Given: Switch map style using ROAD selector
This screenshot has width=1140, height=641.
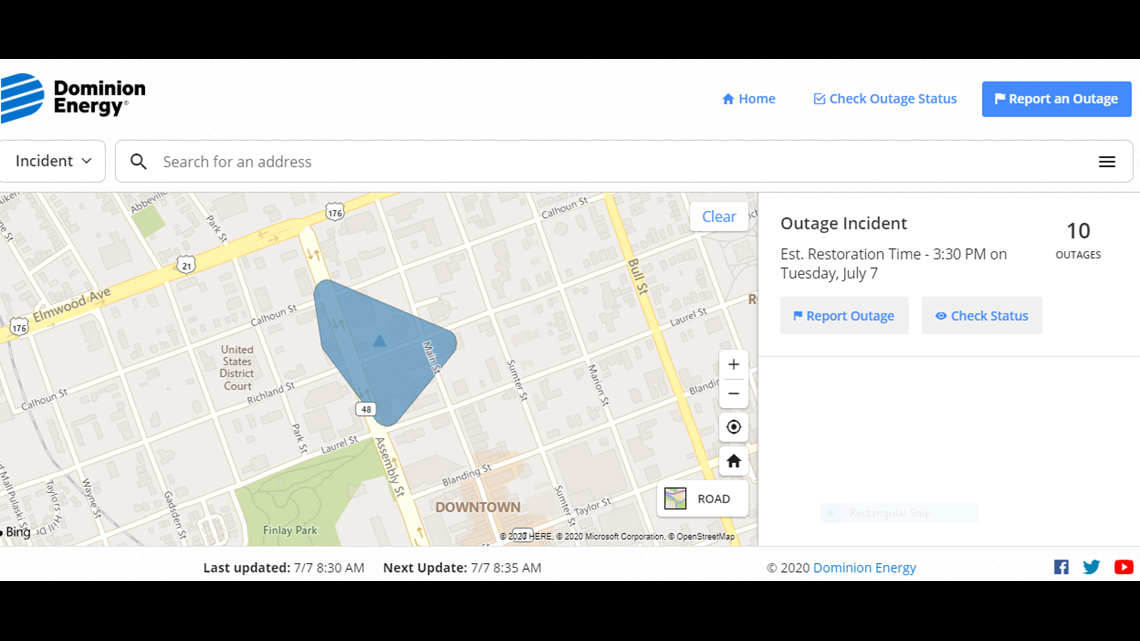Looking at the screenshot, I should pyautogui.click(x=702, y=499).
